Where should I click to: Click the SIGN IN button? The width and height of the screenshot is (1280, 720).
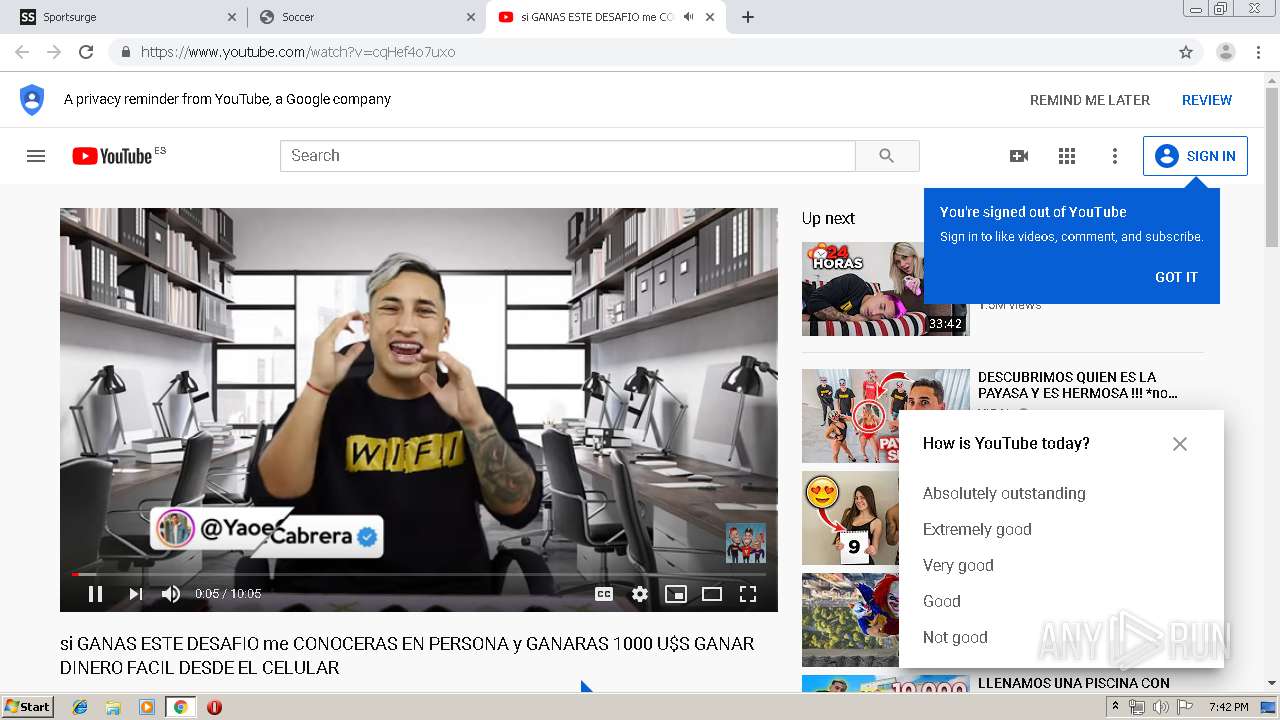pos(1195,156)
